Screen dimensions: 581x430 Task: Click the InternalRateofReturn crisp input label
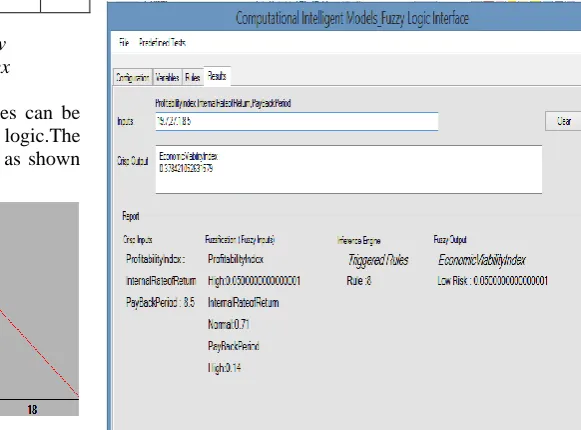pos(161,281)
